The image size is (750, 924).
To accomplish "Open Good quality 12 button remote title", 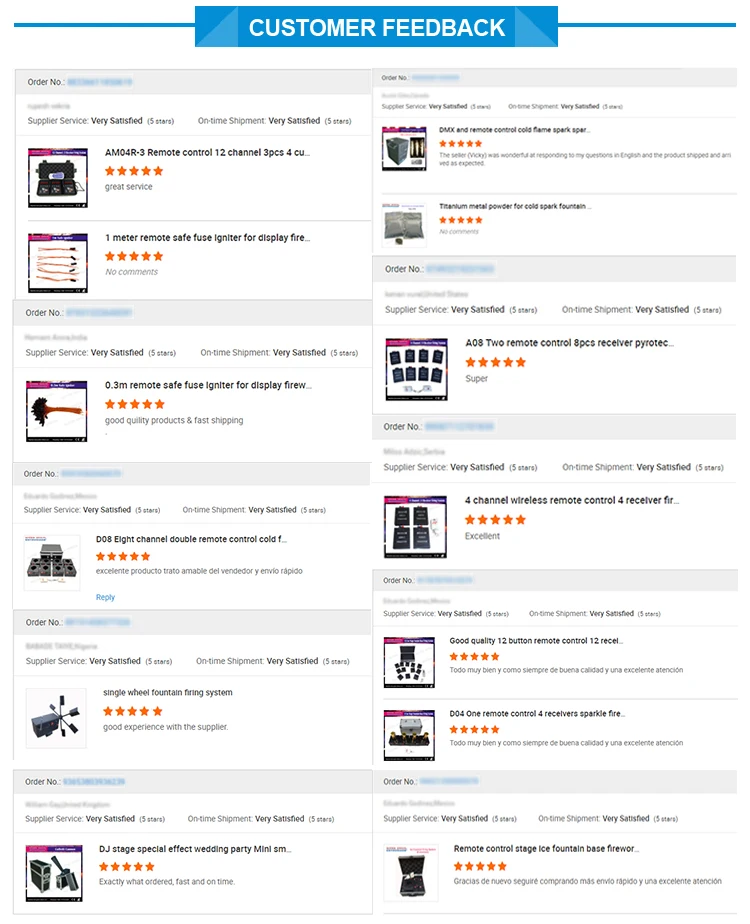I will (536, 641).
